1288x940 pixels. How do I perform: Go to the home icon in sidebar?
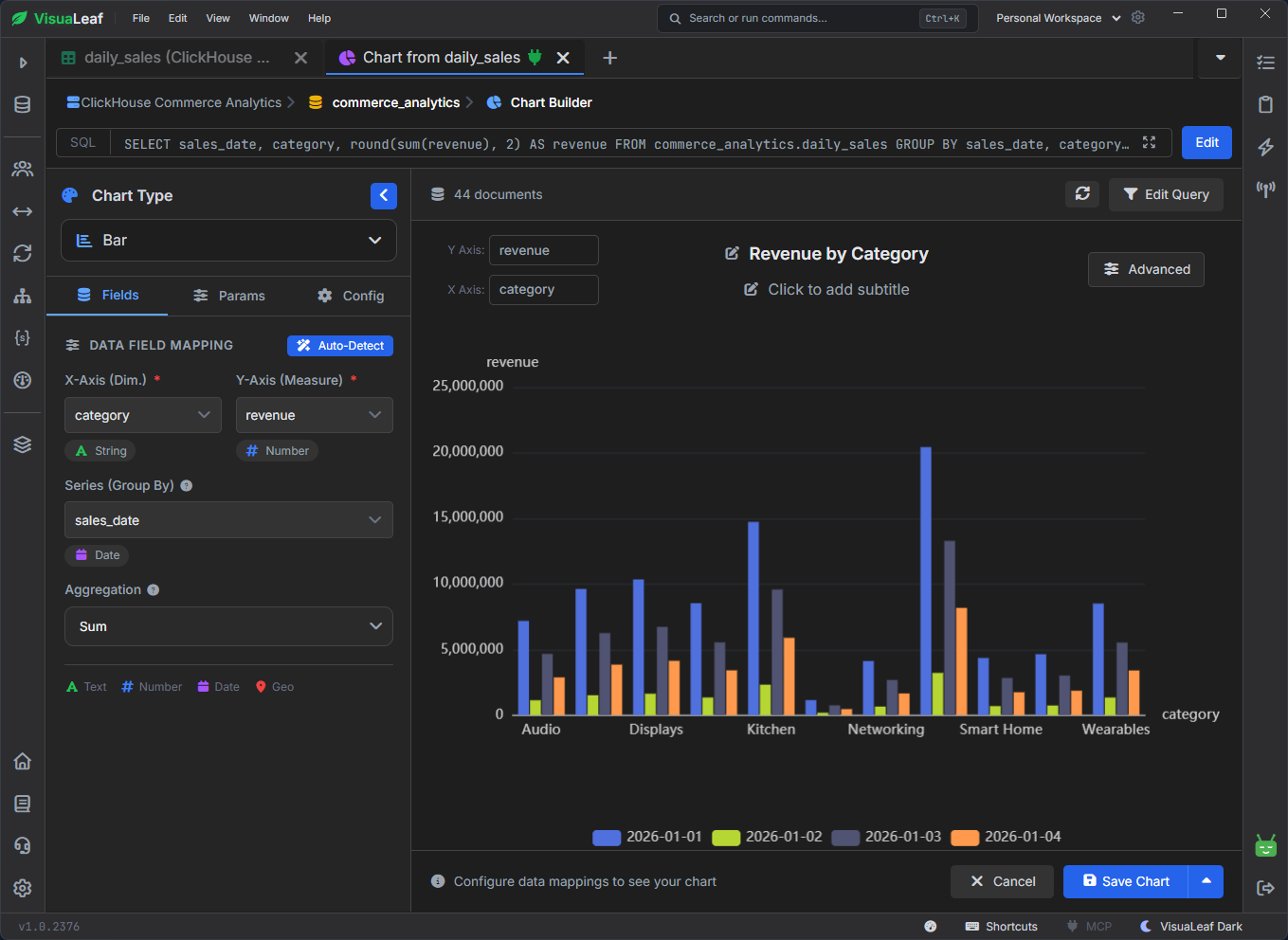point(23,761)
